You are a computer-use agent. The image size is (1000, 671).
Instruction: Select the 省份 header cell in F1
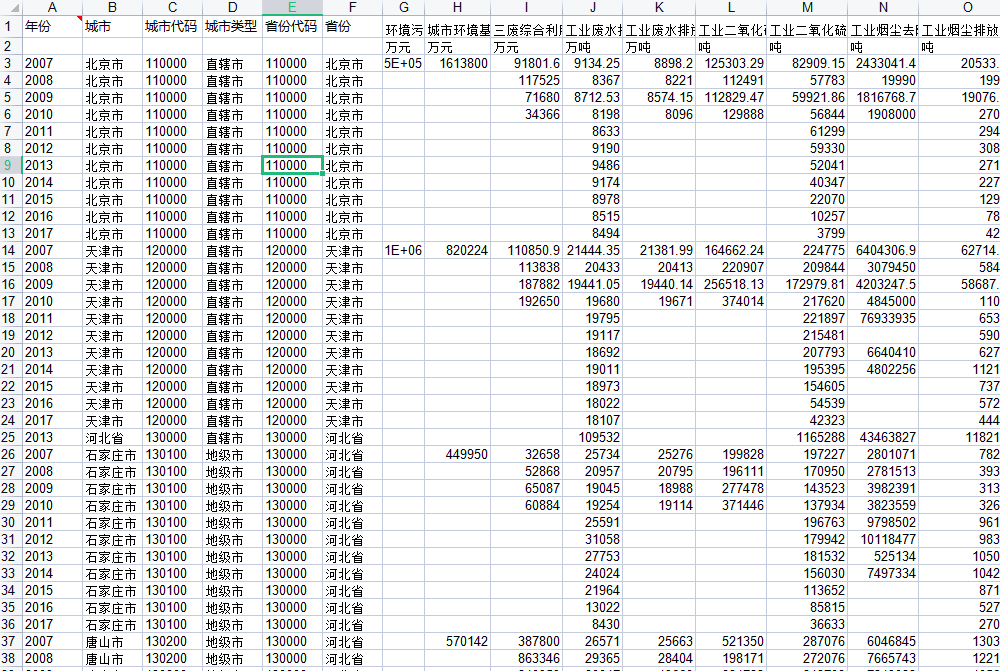coord(352,27)
